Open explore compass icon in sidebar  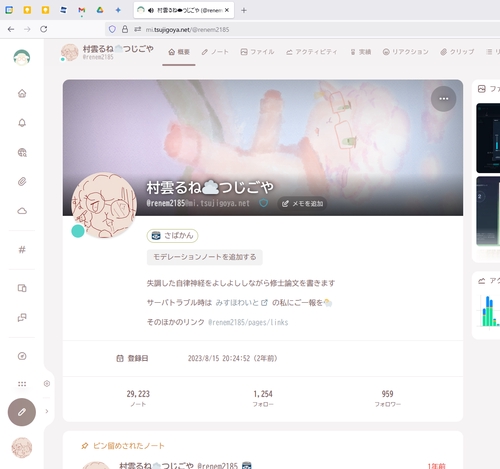pos(22,356)
